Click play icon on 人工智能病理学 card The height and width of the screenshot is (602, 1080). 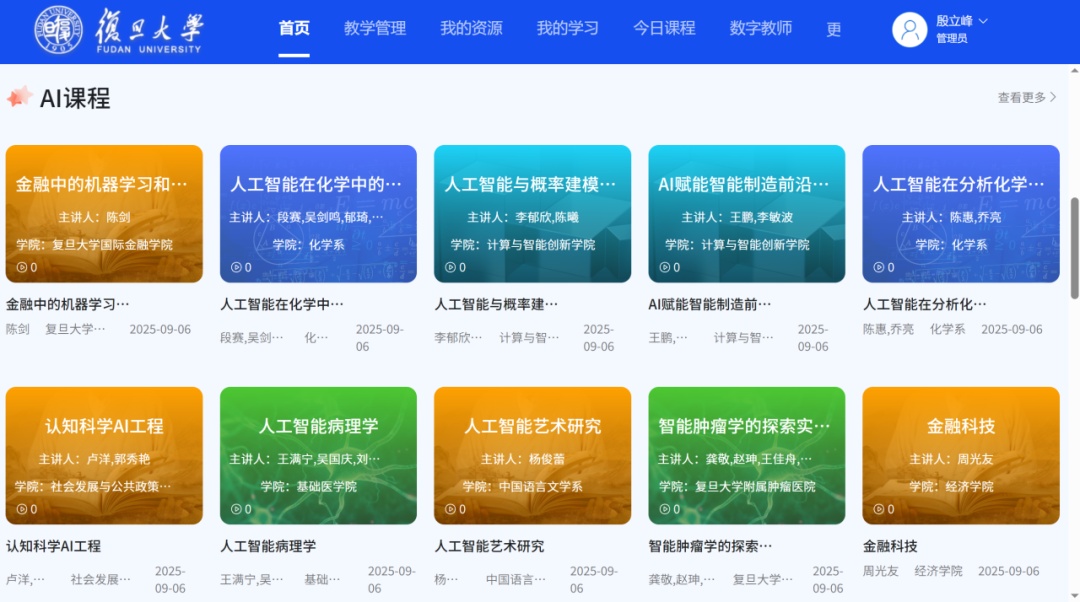234,508
